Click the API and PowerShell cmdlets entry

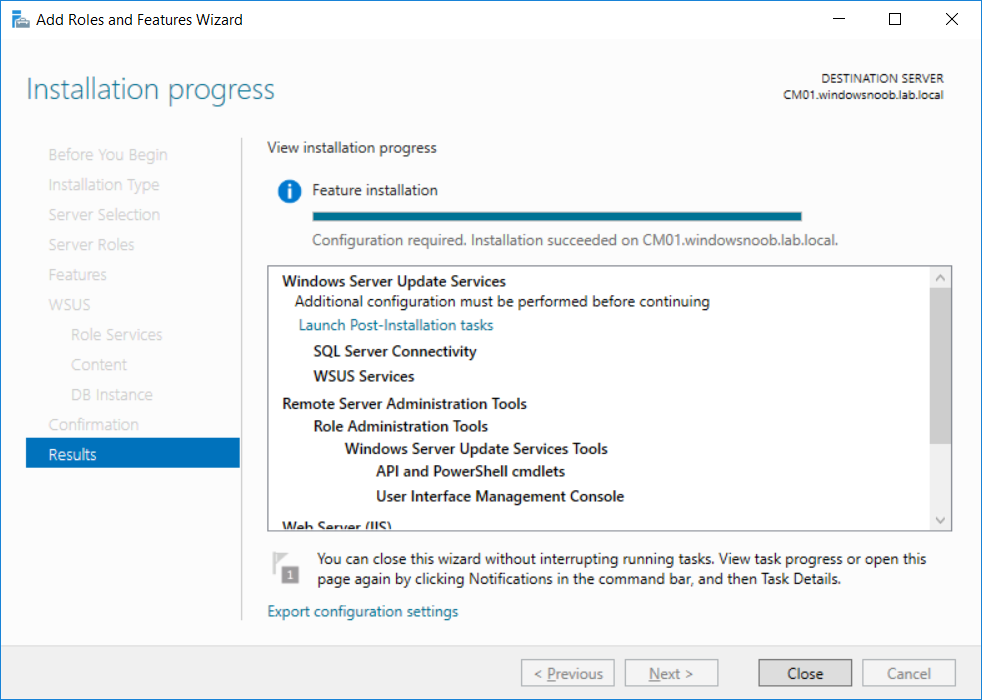pyautogui.click(x=470, y=471)
